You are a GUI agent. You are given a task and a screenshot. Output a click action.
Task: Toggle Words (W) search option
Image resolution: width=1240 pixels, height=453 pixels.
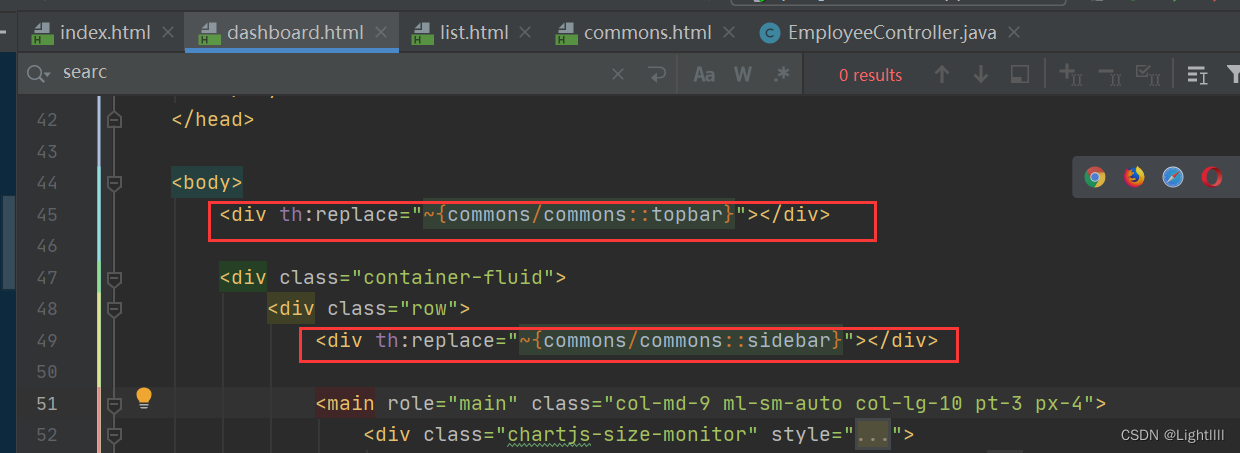(743, 74)
